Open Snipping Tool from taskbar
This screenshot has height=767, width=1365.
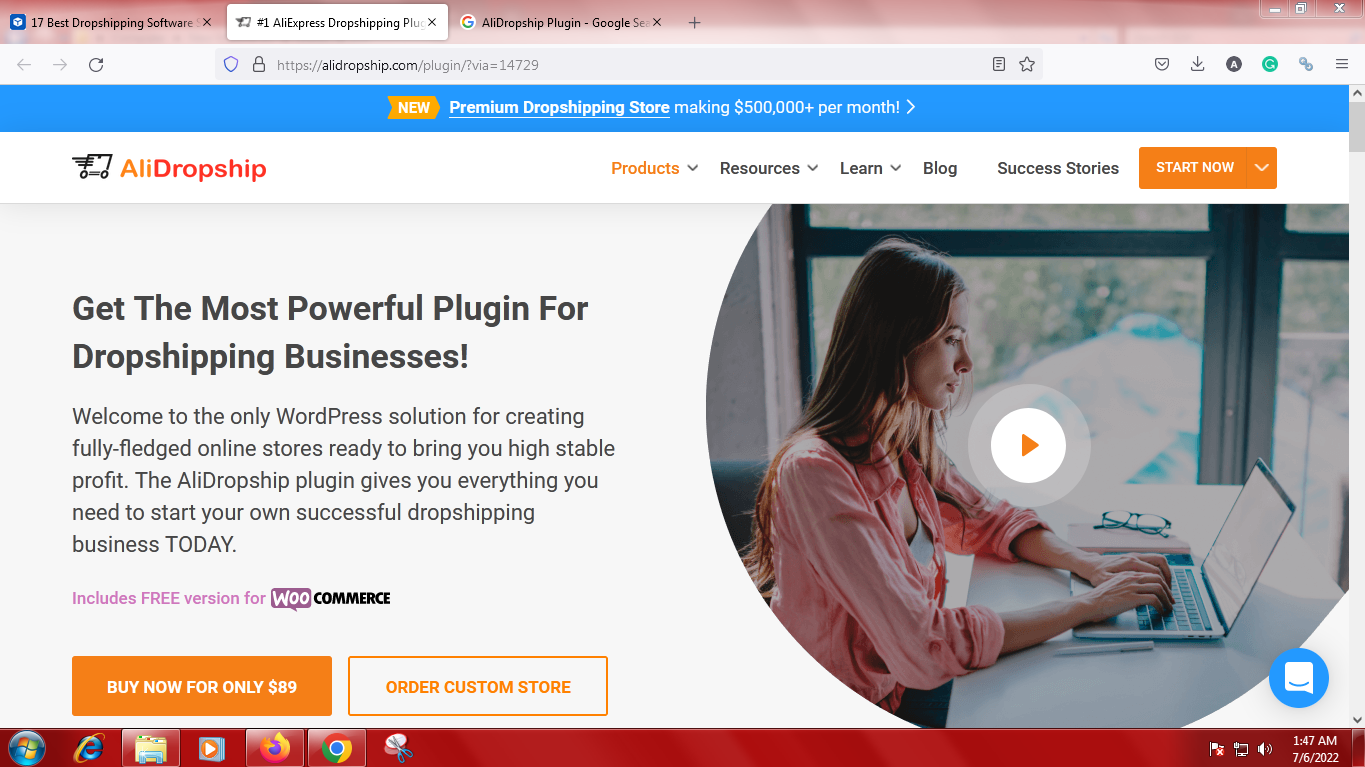click(x=398, y=748)
